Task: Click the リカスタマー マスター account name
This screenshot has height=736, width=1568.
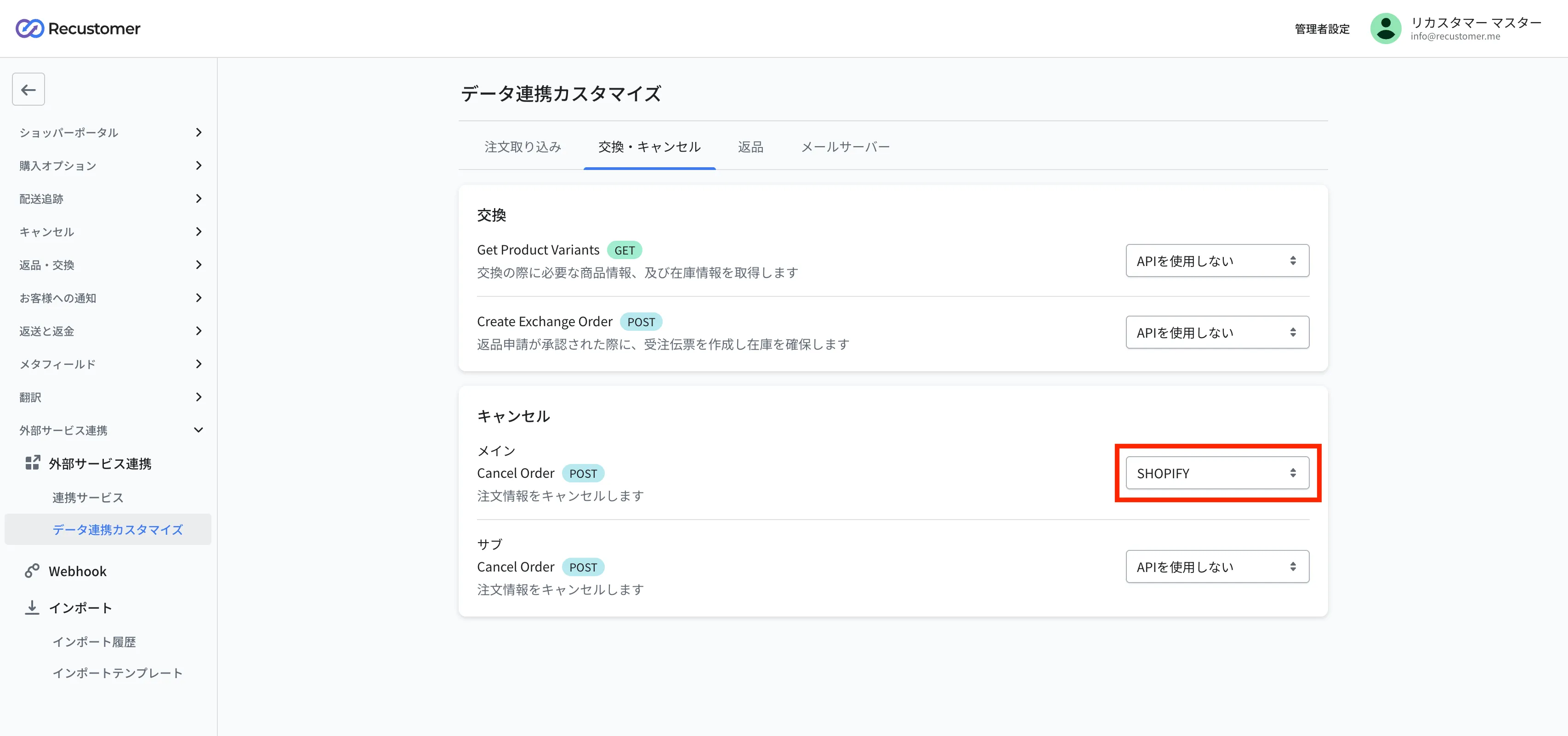Action: (x=1476, y=23)
